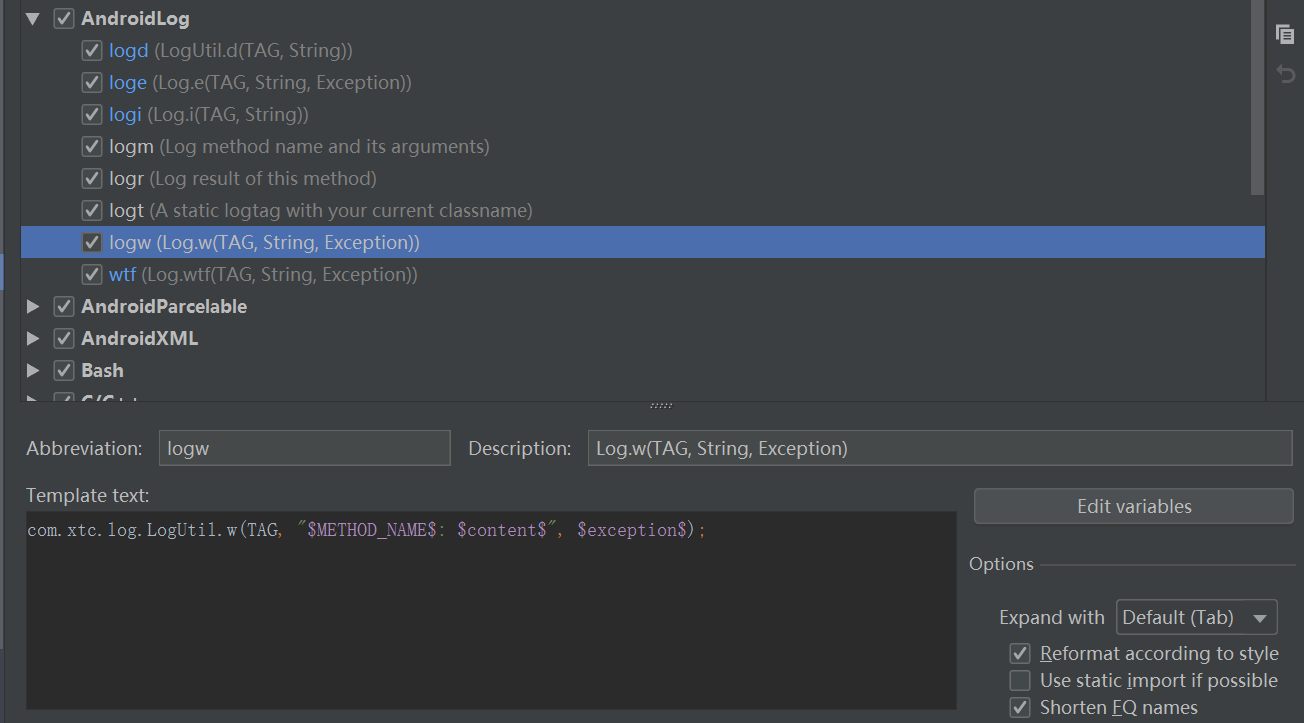Viewport: 1304px width, 723px height.
Task: Disable the AndroidParcelable group checkbox
Action: point(63,306)
